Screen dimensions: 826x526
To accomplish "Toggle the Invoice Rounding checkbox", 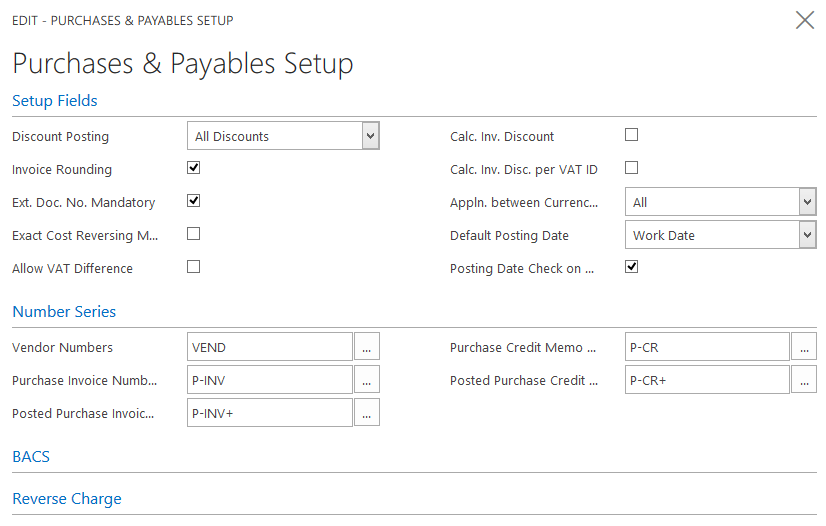I will [194, 168].
